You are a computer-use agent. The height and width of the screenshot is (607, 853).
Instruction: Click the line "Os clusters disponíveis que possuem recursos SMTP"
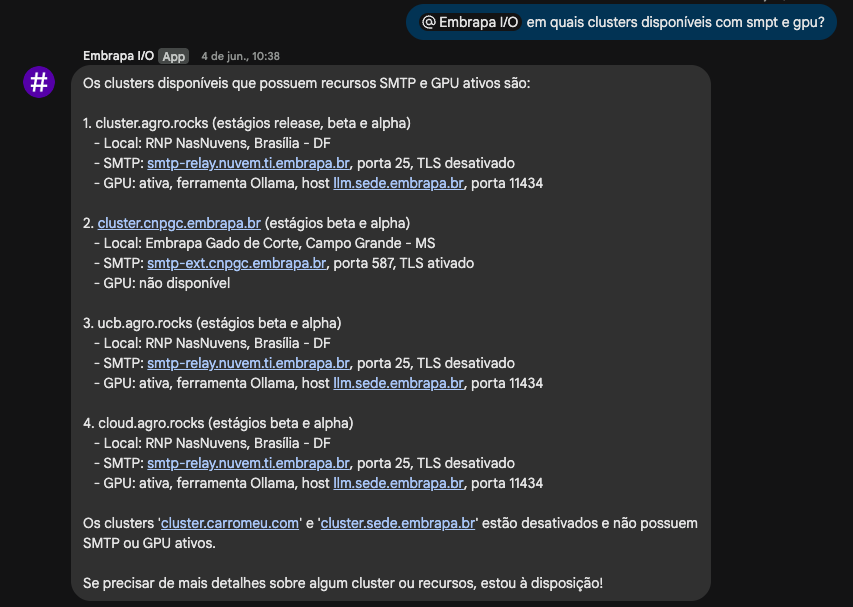306,84
